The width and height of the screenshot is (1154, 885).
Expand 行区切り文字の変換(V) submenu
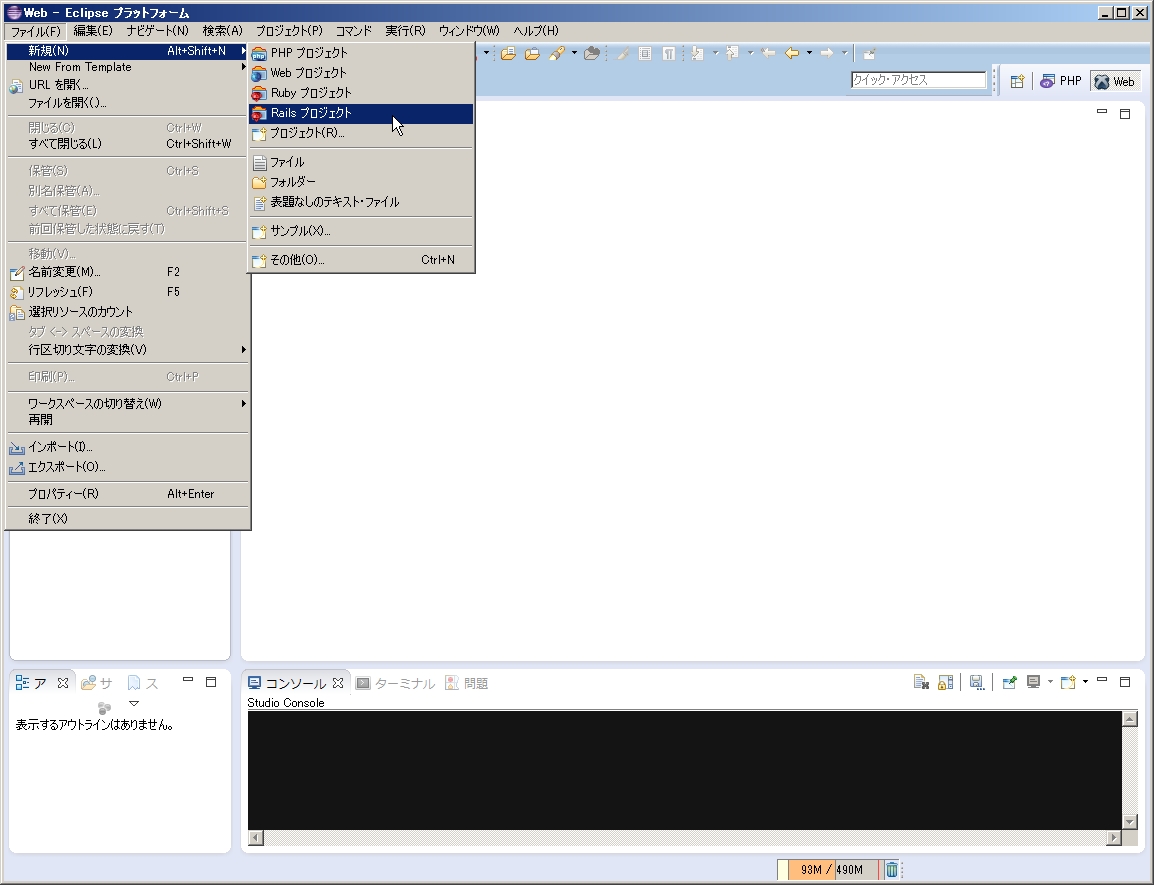(128, 350)
